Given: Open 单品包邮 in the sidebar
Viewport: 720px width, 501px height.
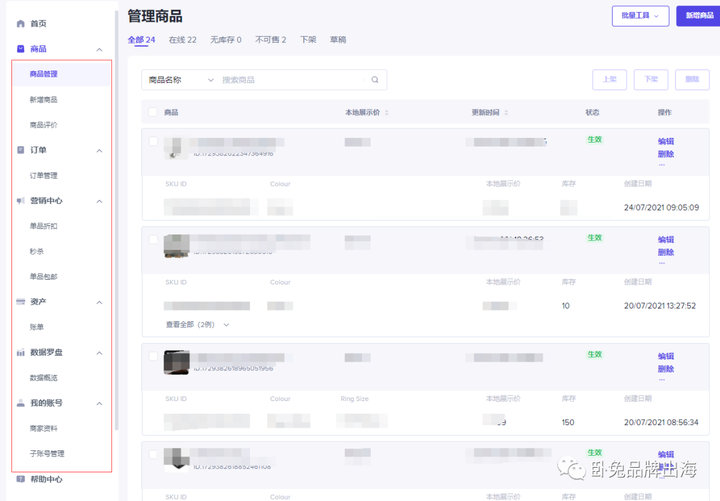Looking at the screenshot, I should pyautogui.click(x=44, y=276).
